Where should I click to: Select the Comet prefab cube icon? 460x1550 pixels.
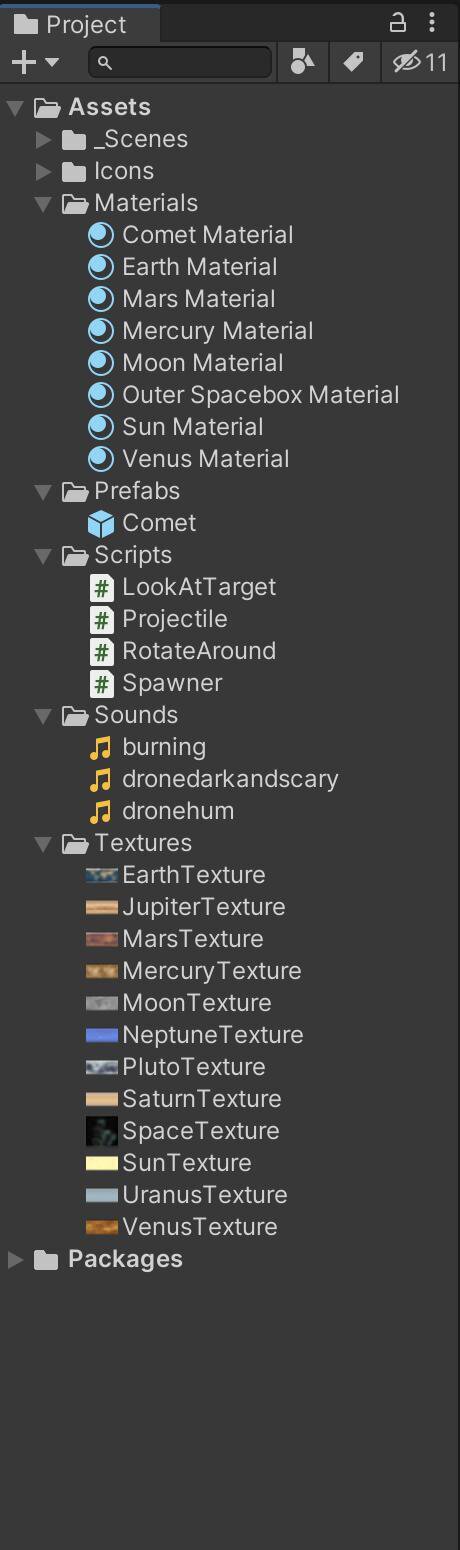coord(101,523)
